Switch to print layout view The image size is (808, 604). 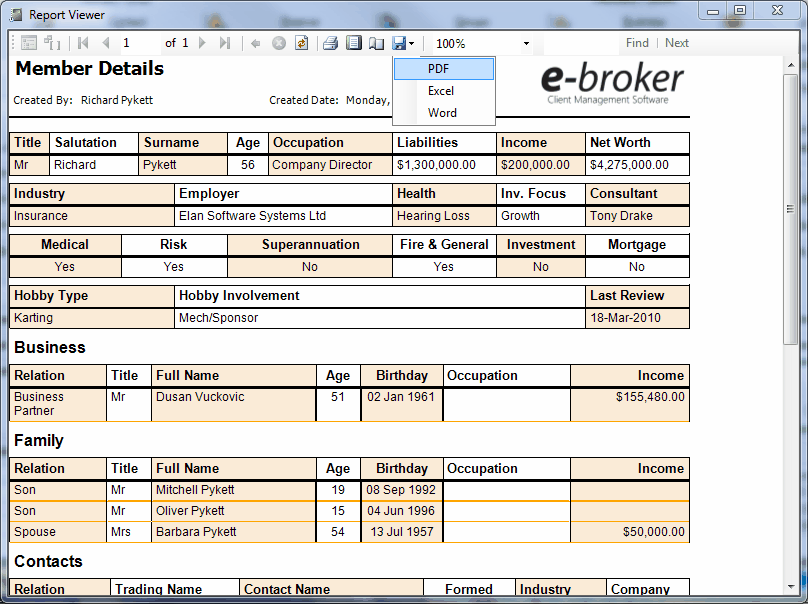coord(354,43)
